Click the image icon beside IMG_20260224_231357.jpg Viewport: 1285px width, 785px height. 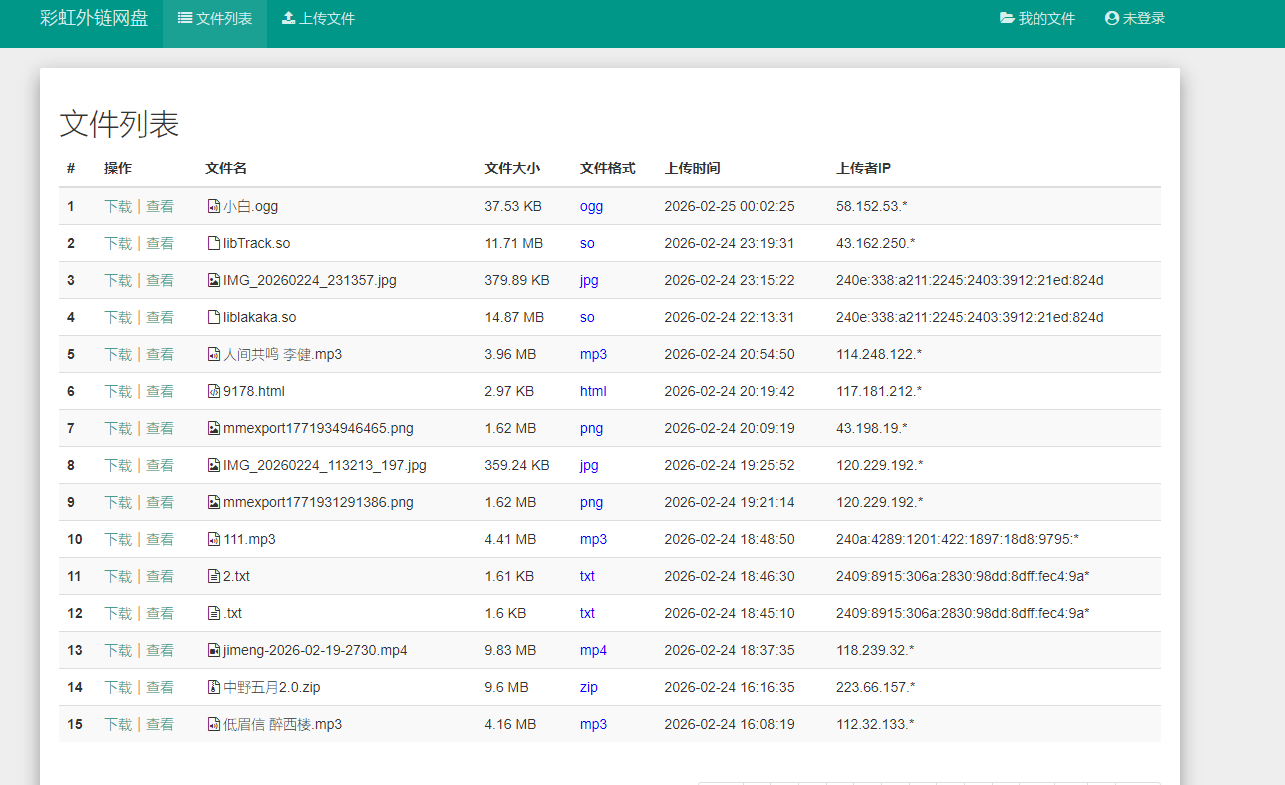213,281
